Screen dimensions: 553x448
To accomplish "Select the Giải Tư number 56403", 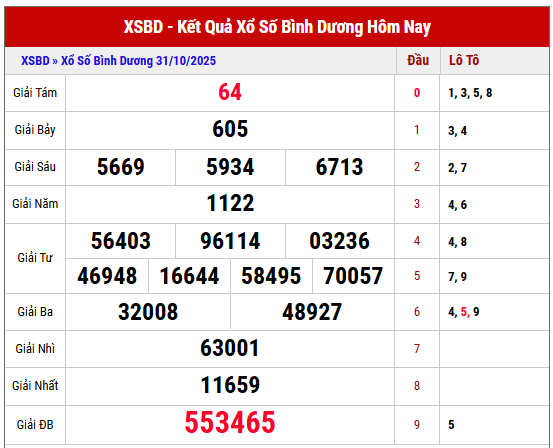I will (x=121, y=241).
